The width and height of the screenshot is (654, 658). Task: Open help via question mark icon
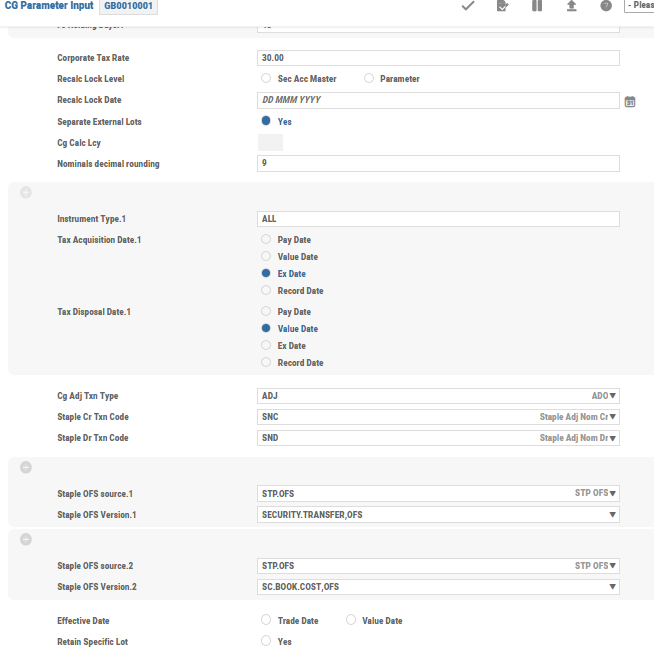606,6
